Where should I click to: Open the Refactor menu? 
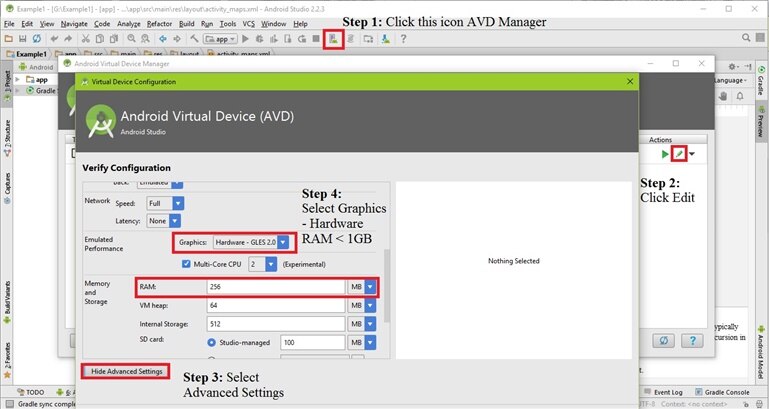159,24
